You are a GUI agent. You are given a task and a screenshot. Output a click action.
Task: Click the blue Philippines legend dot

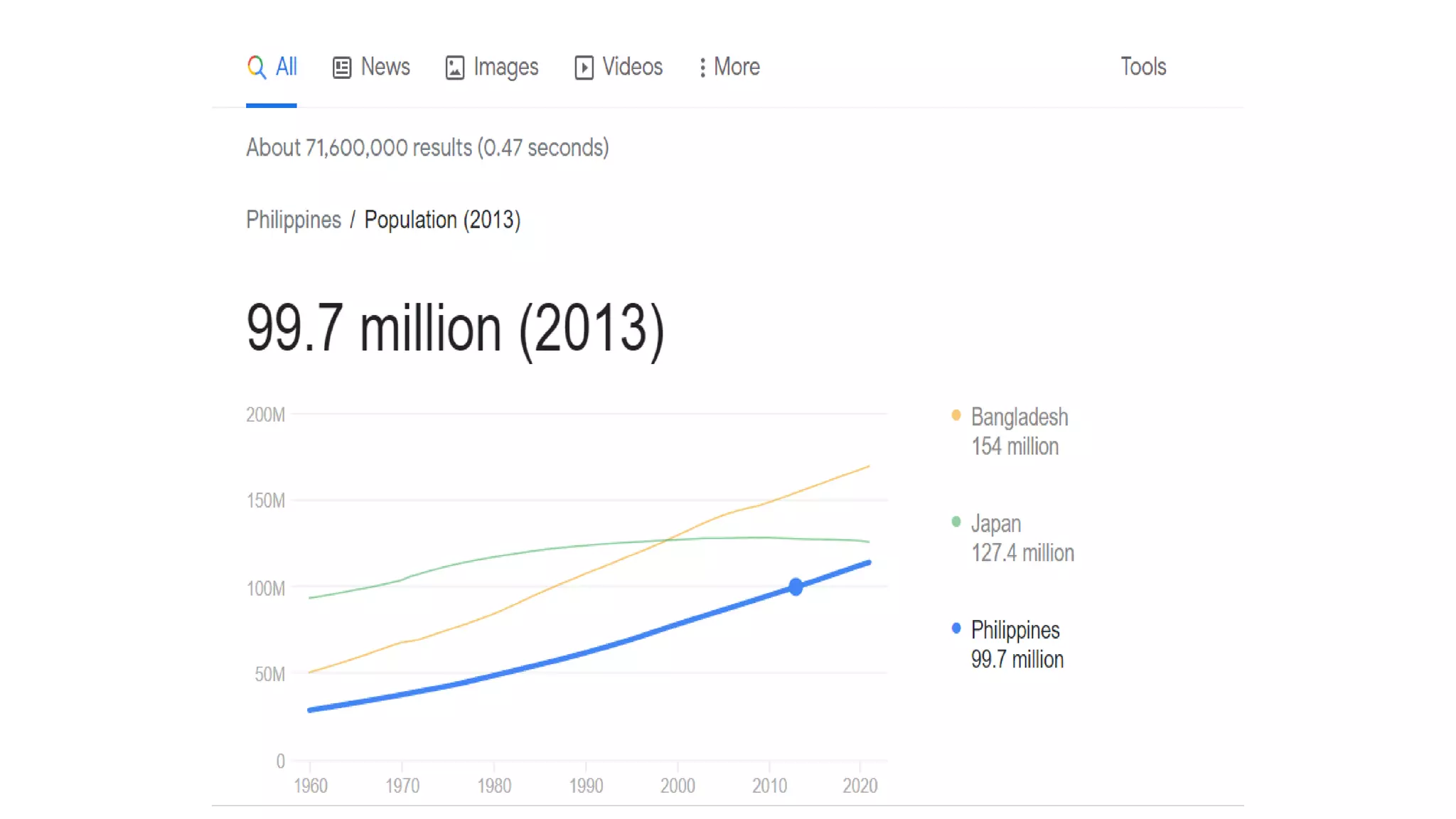[956, 628]
